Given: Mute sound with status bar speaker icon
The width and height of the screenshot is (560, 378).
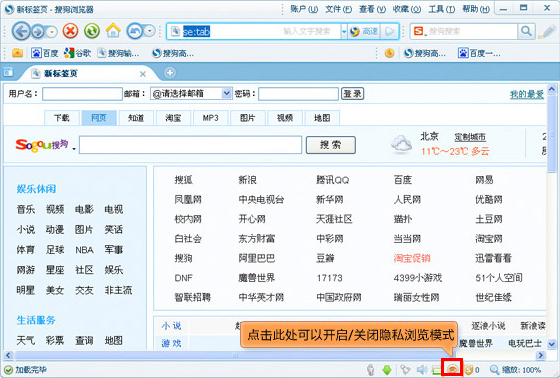Looking at the screenshot, I should click(x=422, y=370).
